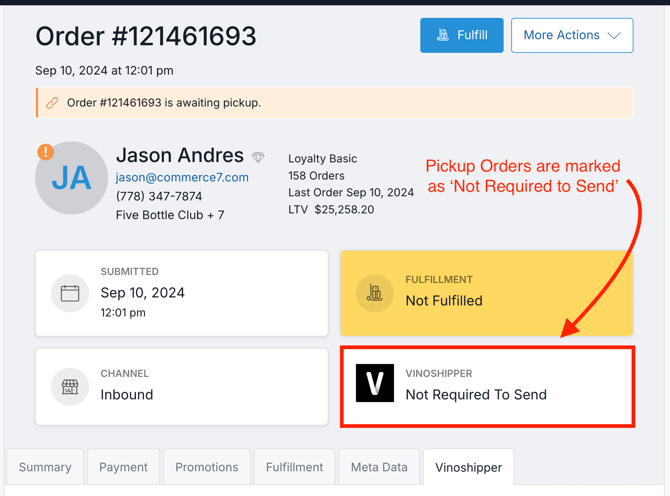
Task: Click the orange alert badge on avatar
Action: (x=45, y=152)
